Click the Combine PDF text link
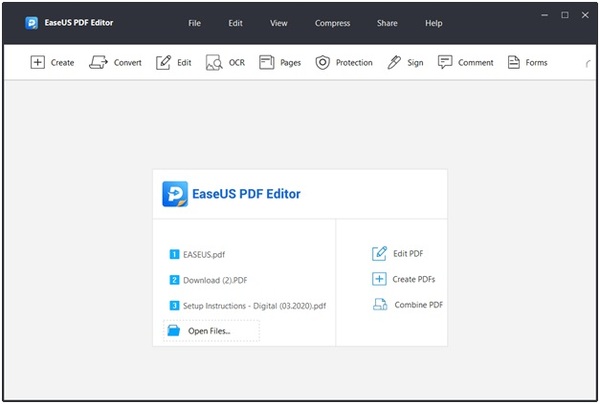Image resolution: width=600 pixels, height=404 pixels. tap(419, 305)
